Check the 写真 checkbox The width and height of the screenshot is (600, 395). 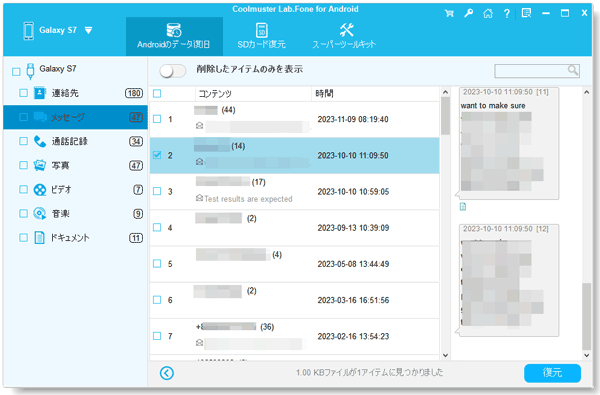(23, 165)
